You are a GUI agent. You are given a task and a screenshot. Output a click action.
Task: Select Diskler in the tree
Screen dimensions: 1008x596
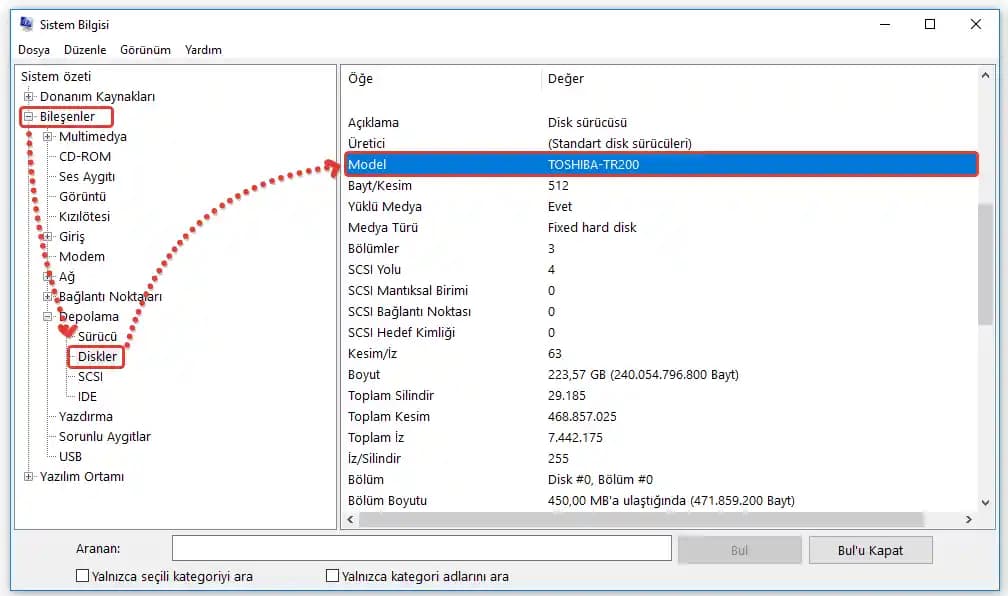tap(97, 357)
